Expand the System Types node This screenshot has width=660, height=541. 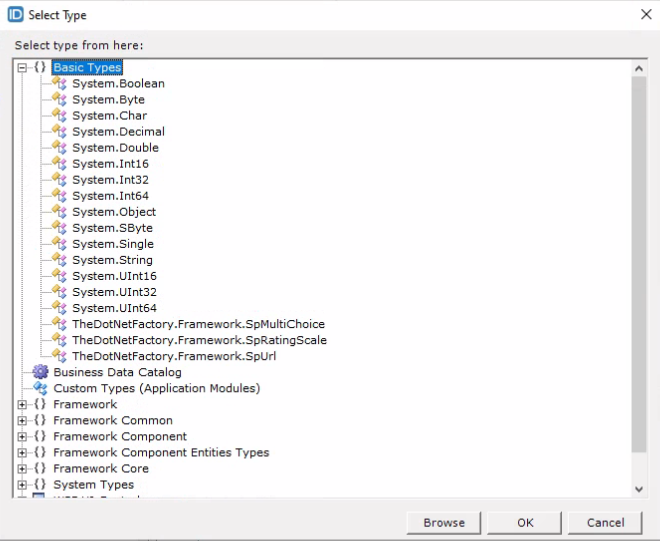point(22,485)
